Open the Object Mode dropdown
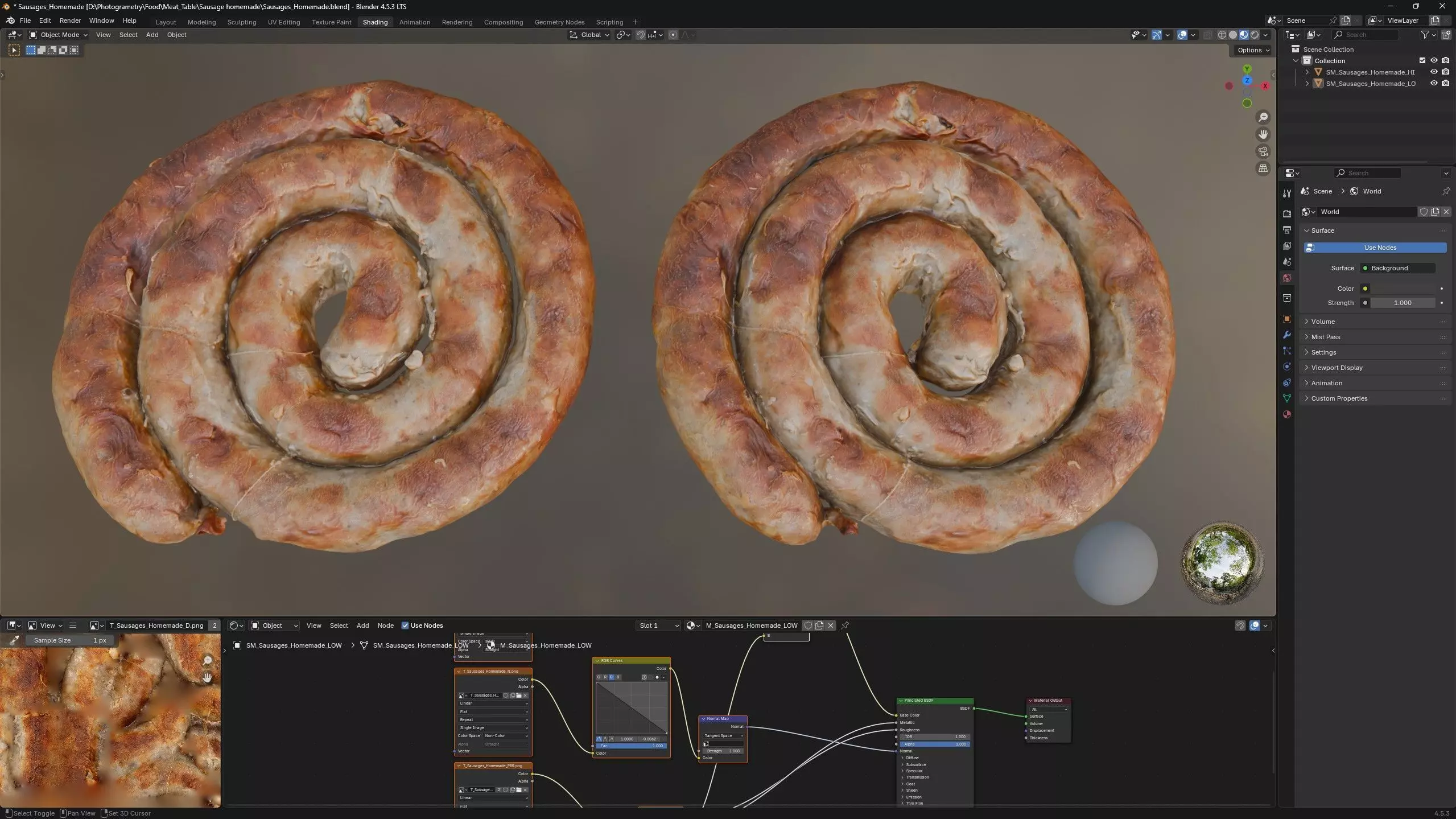Viewport: 1456px width, 819px height. tap(58, 35)
